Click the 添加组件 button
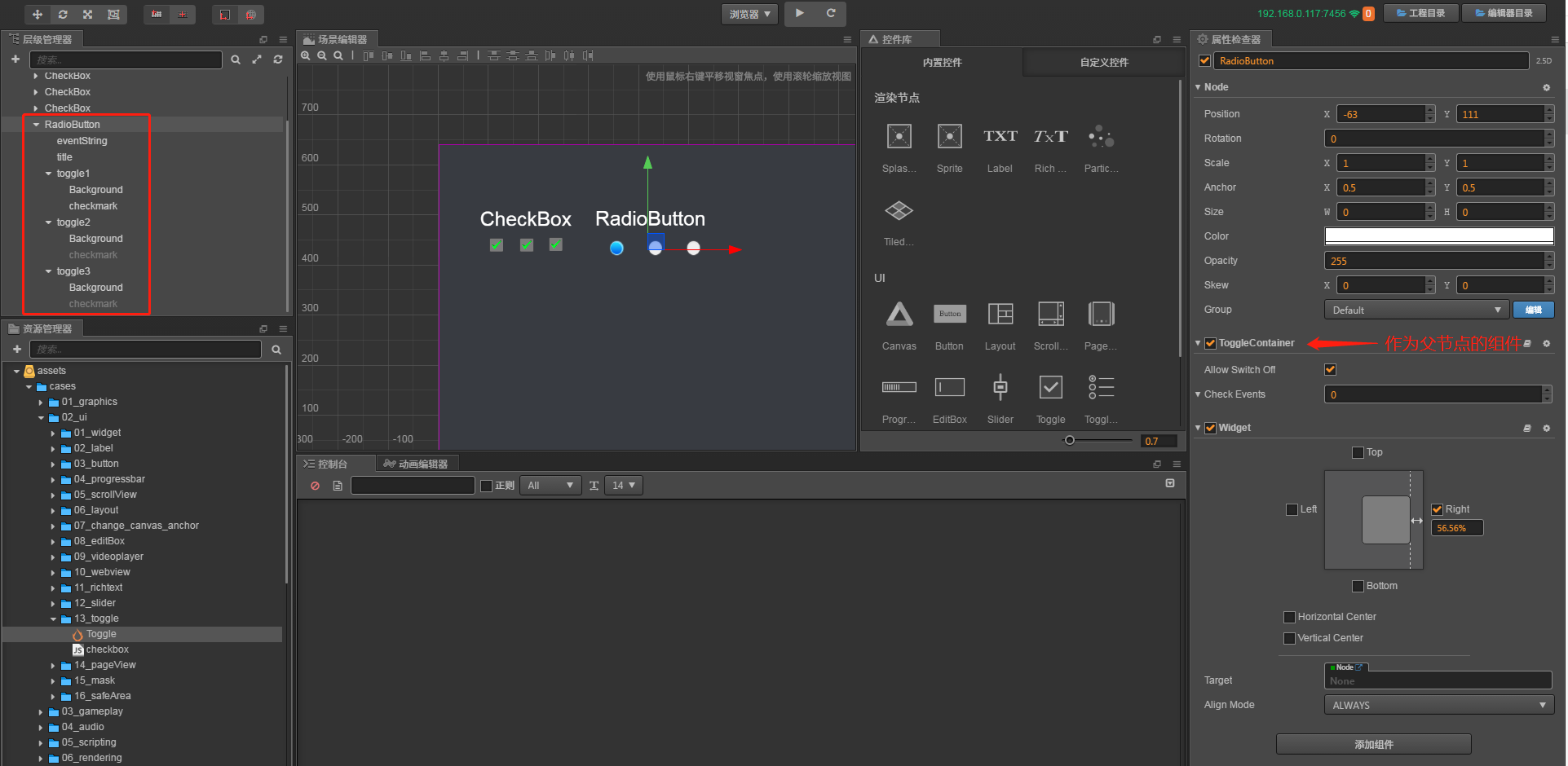The height and width of the screenshot is (766, 1568). coord(1373,743)
